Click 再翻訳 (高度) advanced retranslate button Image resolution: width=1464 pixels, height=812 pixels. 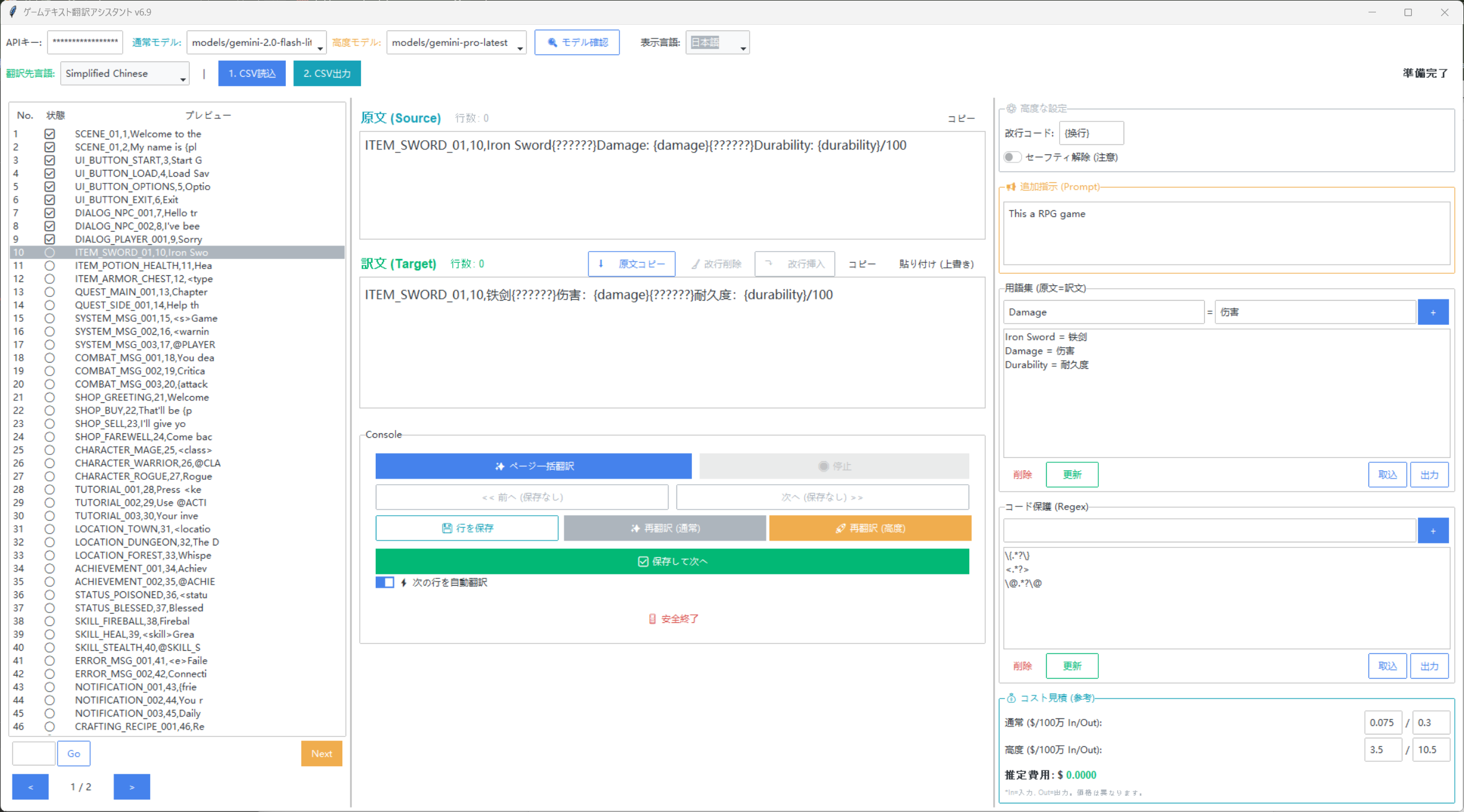tap(870, 528)
